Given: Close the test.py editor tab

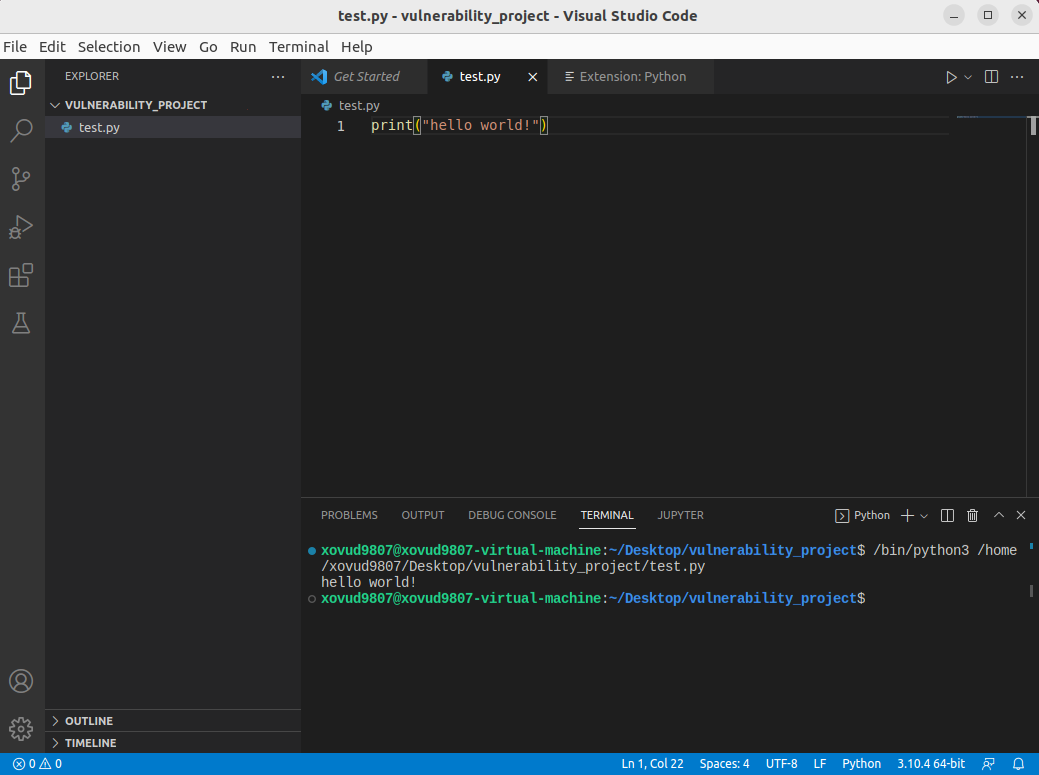Looking at the screenshot, I should [533, 77].
